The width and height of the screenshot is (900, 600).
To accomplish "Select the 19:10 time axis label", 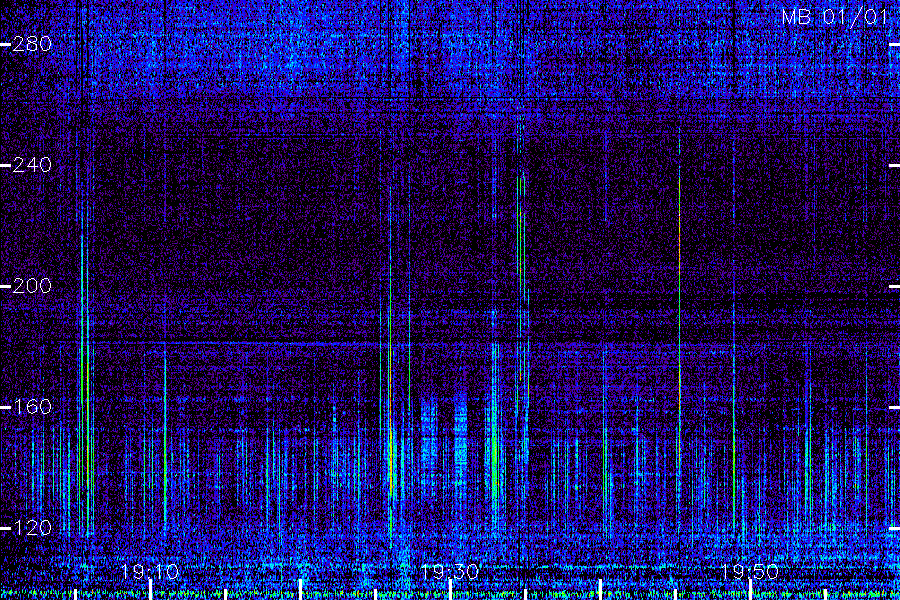I will (150, 572).
